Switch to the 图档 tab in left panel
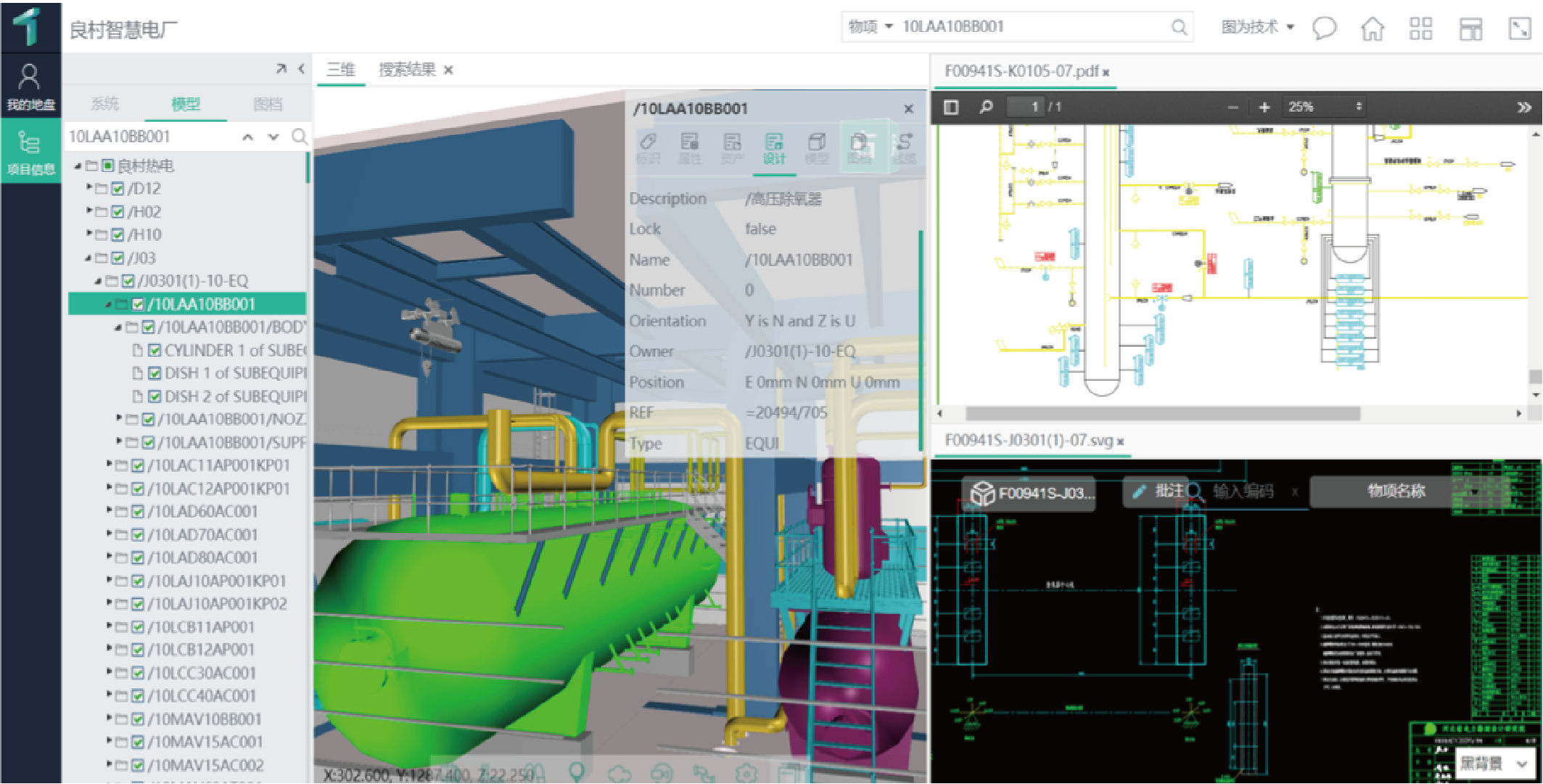The image size is (1543, 784). tap(268, 104)
